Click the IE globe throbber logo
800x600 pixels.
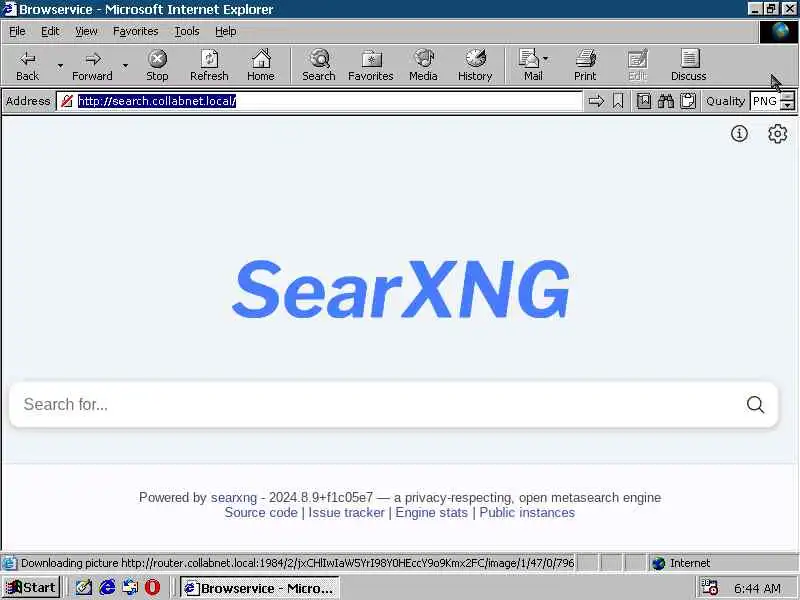coord(780,32)
